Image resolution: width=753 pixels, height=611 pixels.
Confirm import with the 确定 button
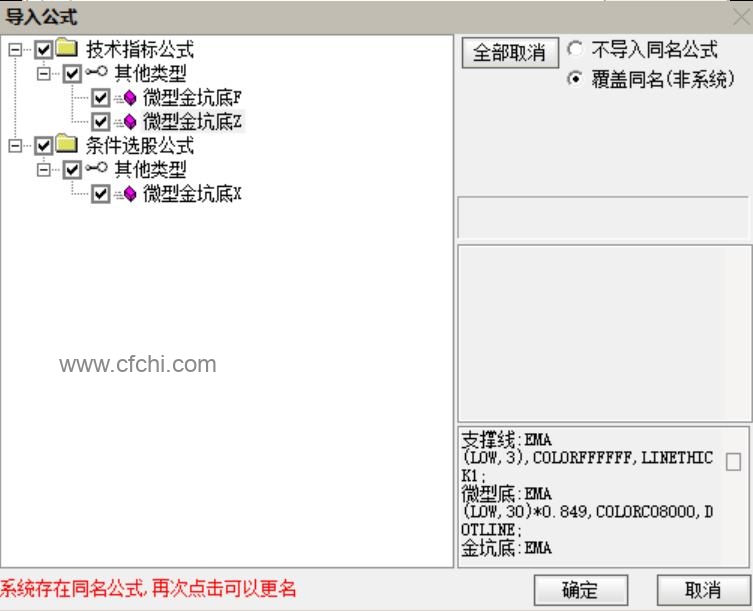tap(581, 590)
